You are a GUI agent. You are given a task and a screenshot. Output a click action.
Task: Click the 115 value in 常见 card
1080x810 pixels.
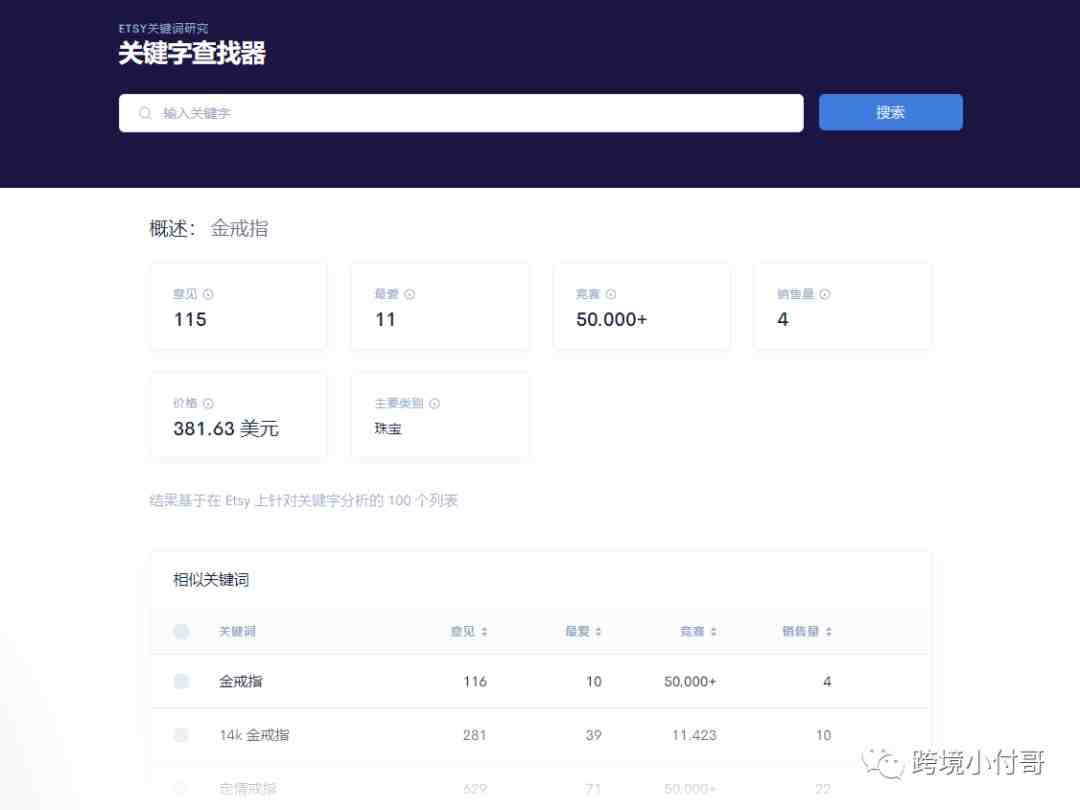190,320
